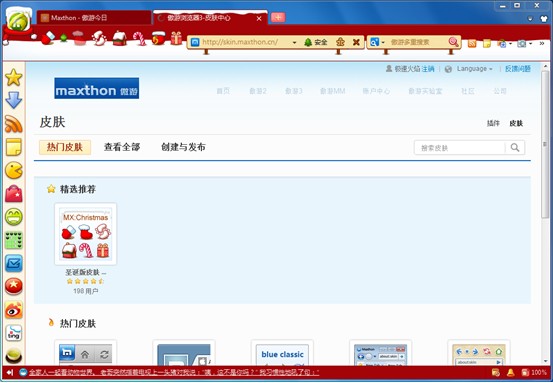Screen dimensions: 553x383
Task: Open the Weibo eye icon in the sidebar
Action: click(x=14, y=310)
